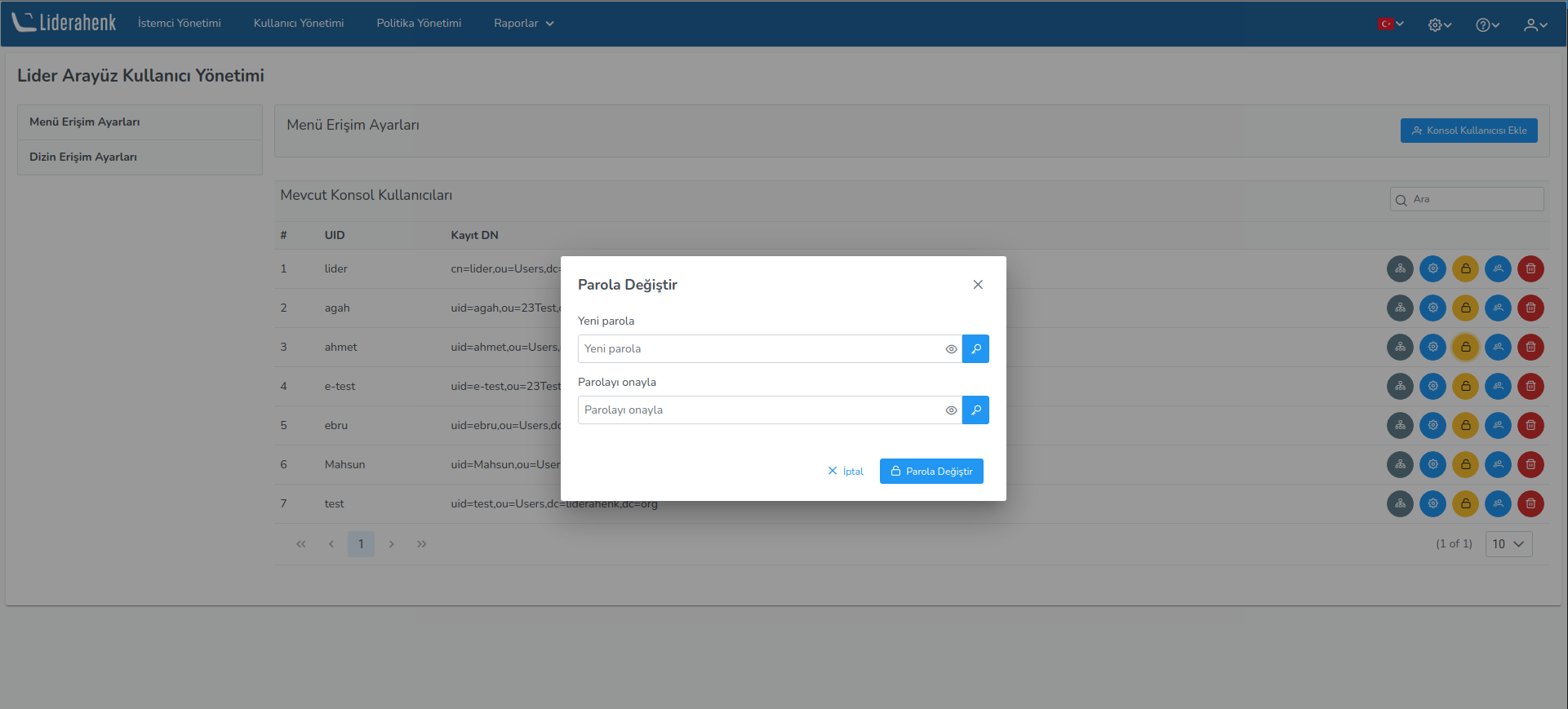Open the Raporlar dropdown menu
1568x709 pixels.
tap(523, 23)
